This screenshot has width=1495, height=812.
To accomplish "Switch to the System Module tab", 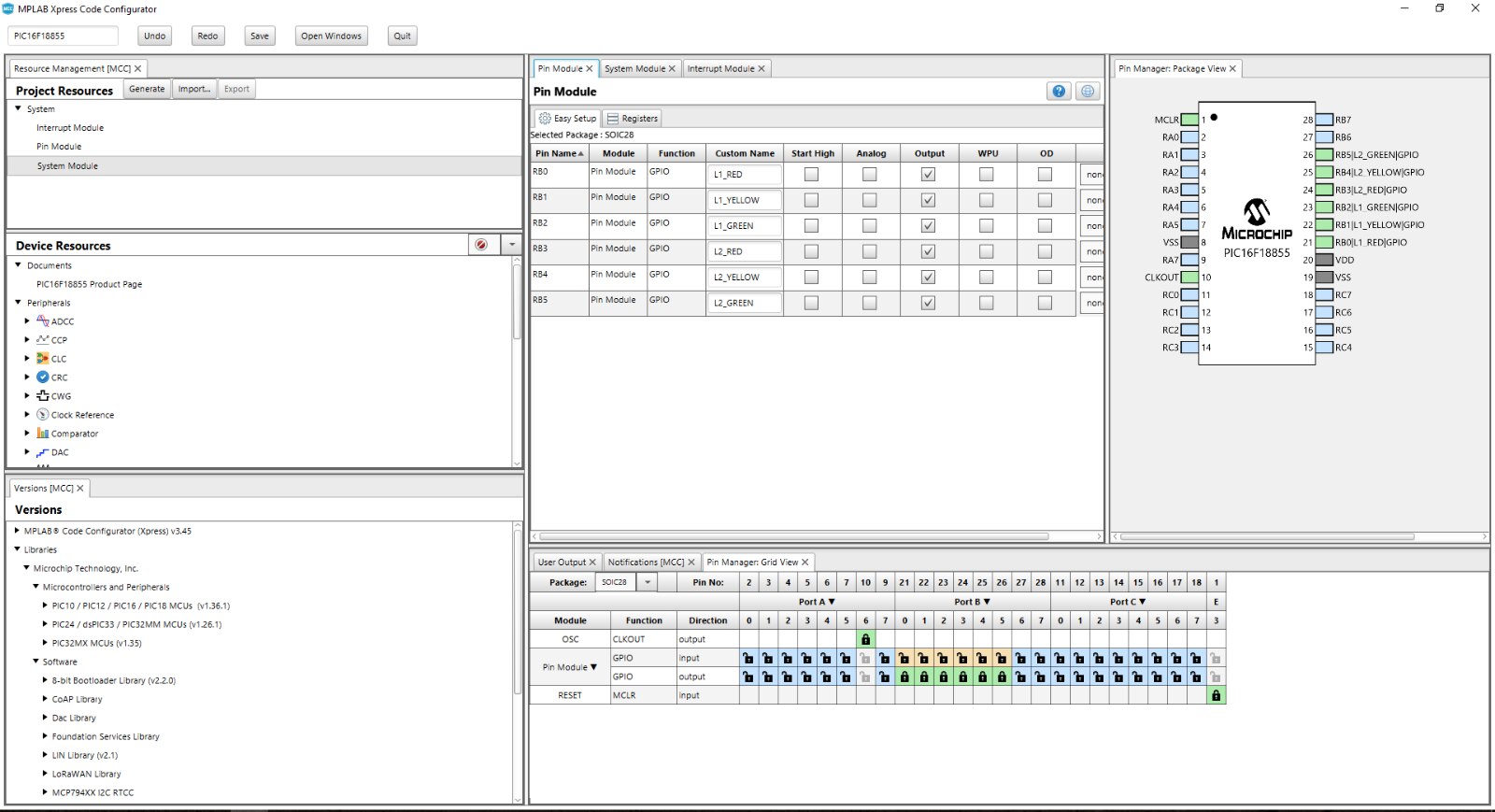I will [634, 69].
